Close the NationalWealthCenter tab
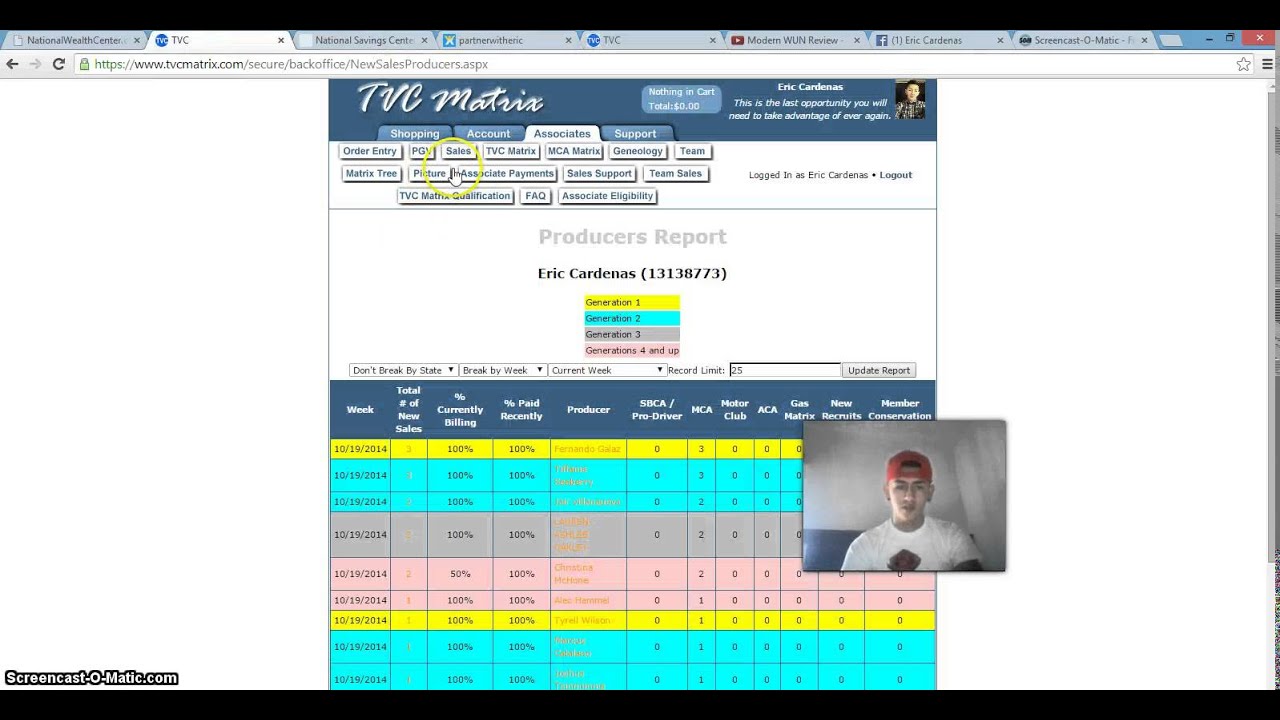The height and width of the screenshot is (720, 1280). tap(137, 41)
